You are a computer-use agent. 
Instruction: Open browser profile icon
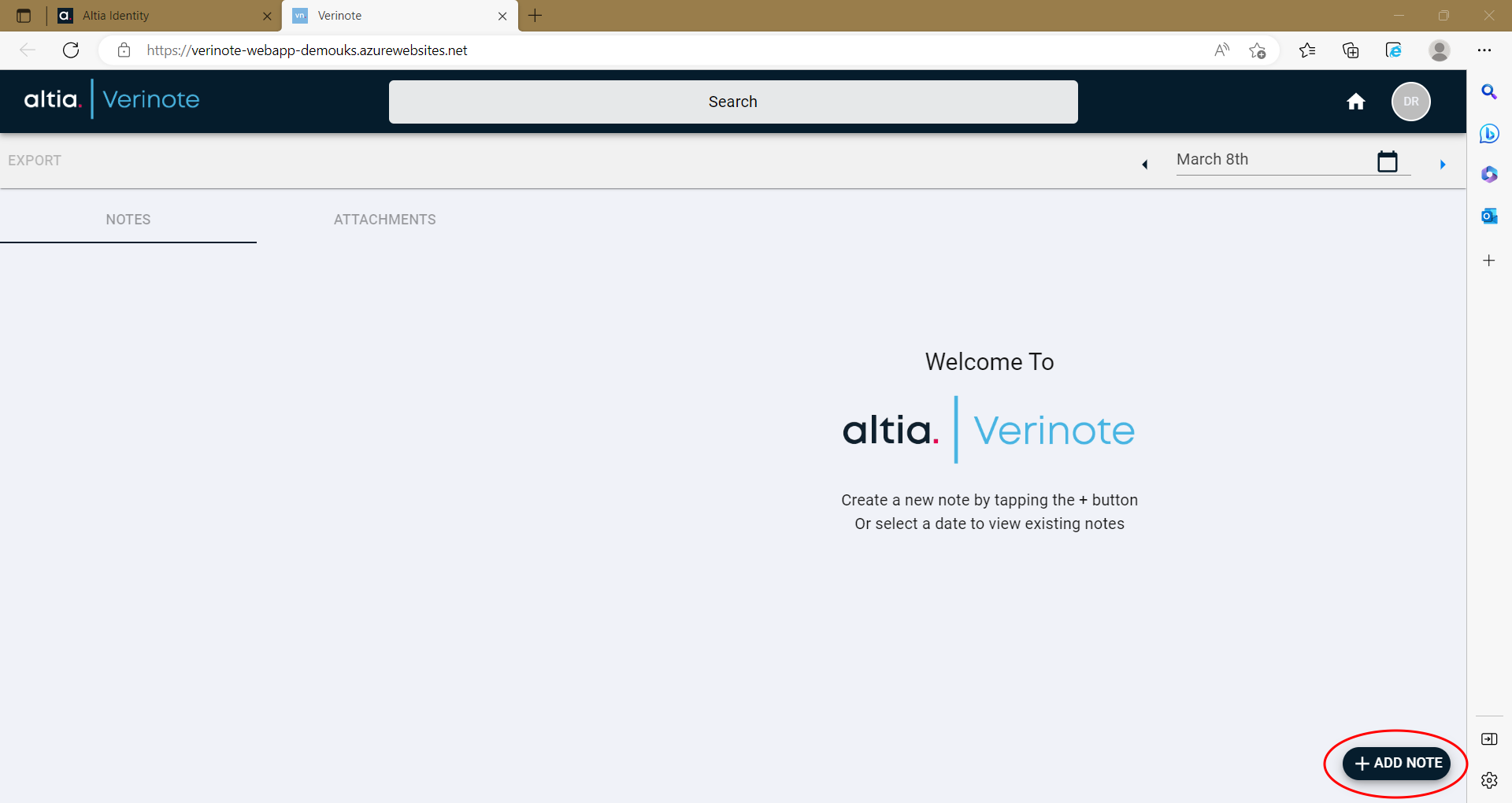pyautogui.click(x=1440, y=50)
